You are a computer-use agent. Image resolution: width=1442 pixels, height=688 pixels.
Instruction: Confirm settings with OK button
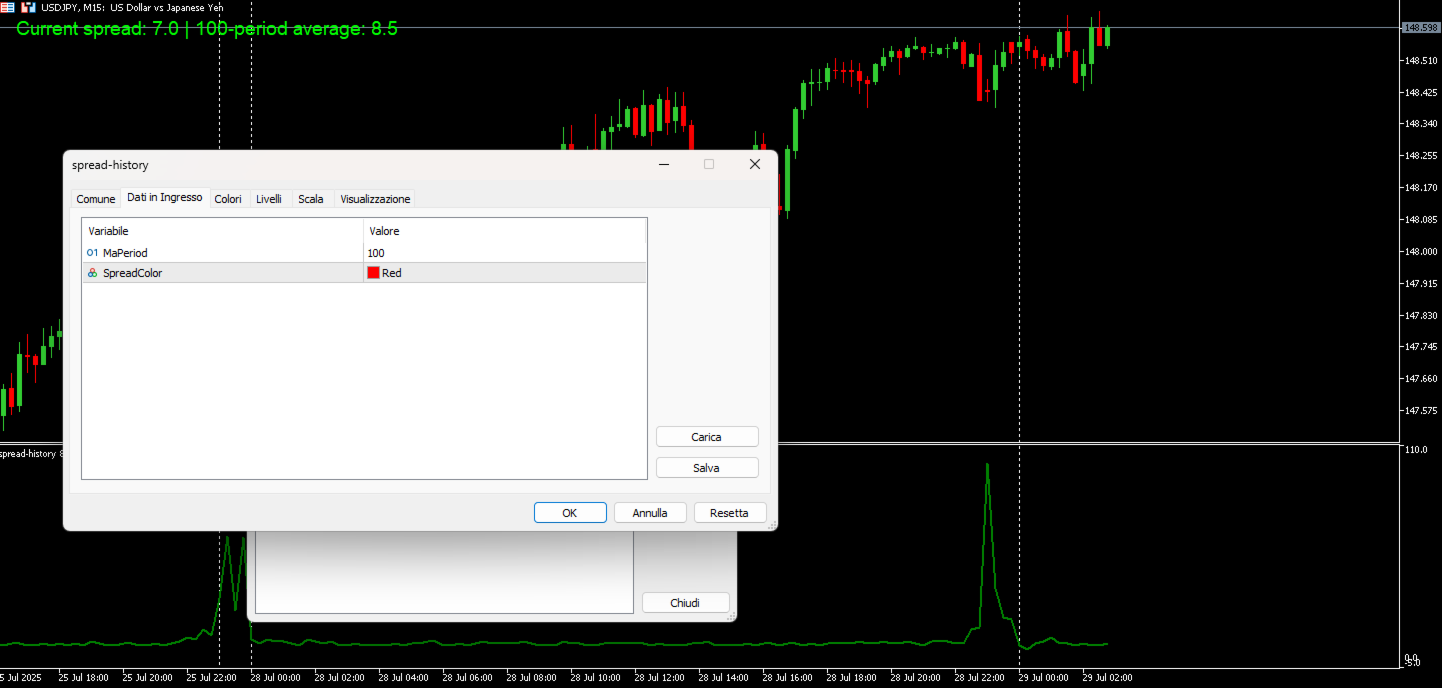(570, 513)
